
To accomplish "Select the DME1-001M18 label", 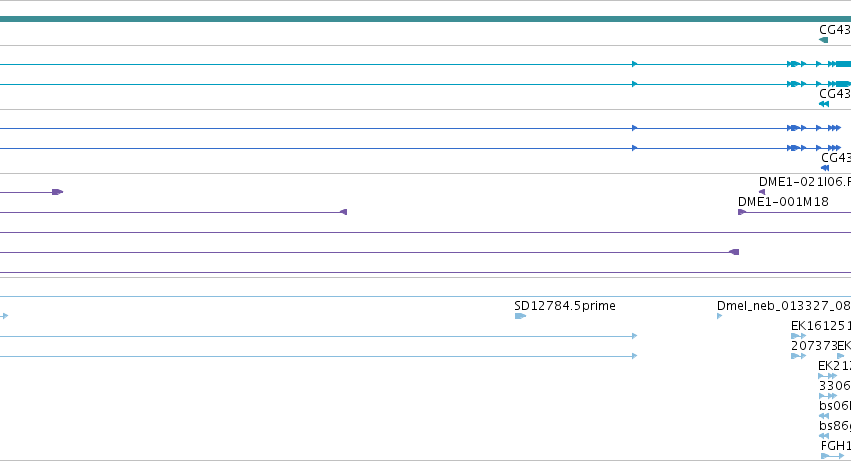I will (x=783, y=202).
